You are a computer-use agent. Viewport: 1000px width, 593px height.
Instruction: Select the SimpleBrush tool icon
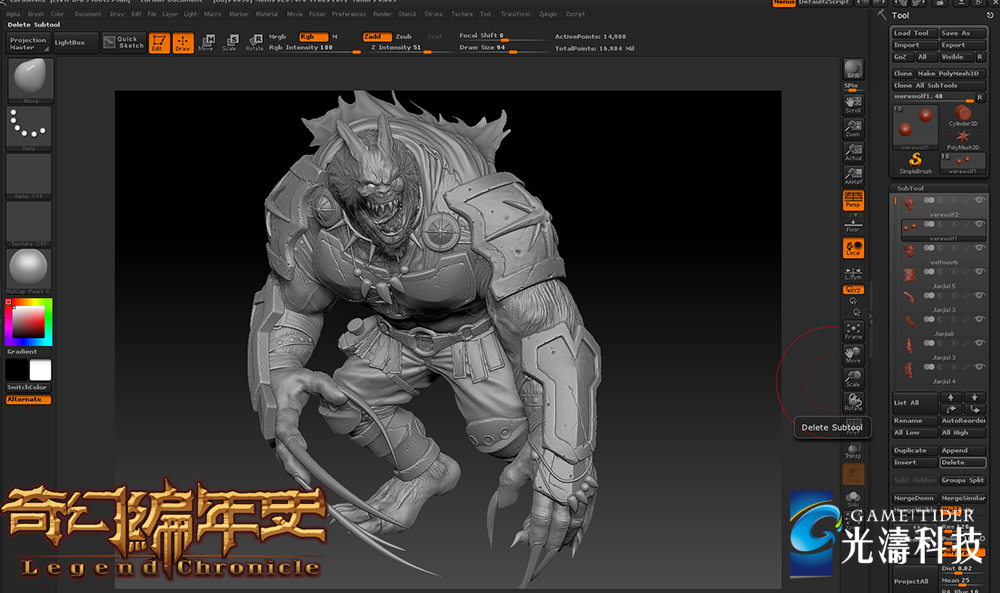[915, 162]
